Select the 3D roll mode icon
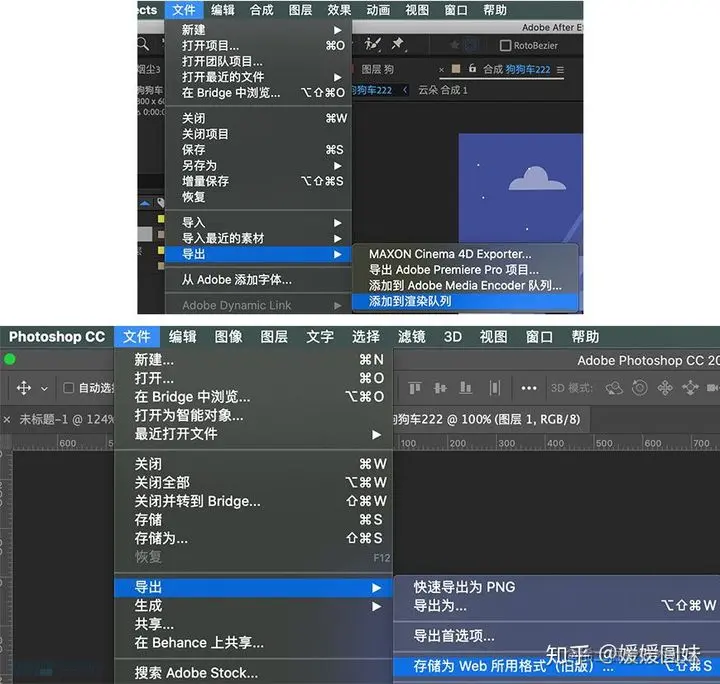 pyautogui.click(x=640, y=388)
